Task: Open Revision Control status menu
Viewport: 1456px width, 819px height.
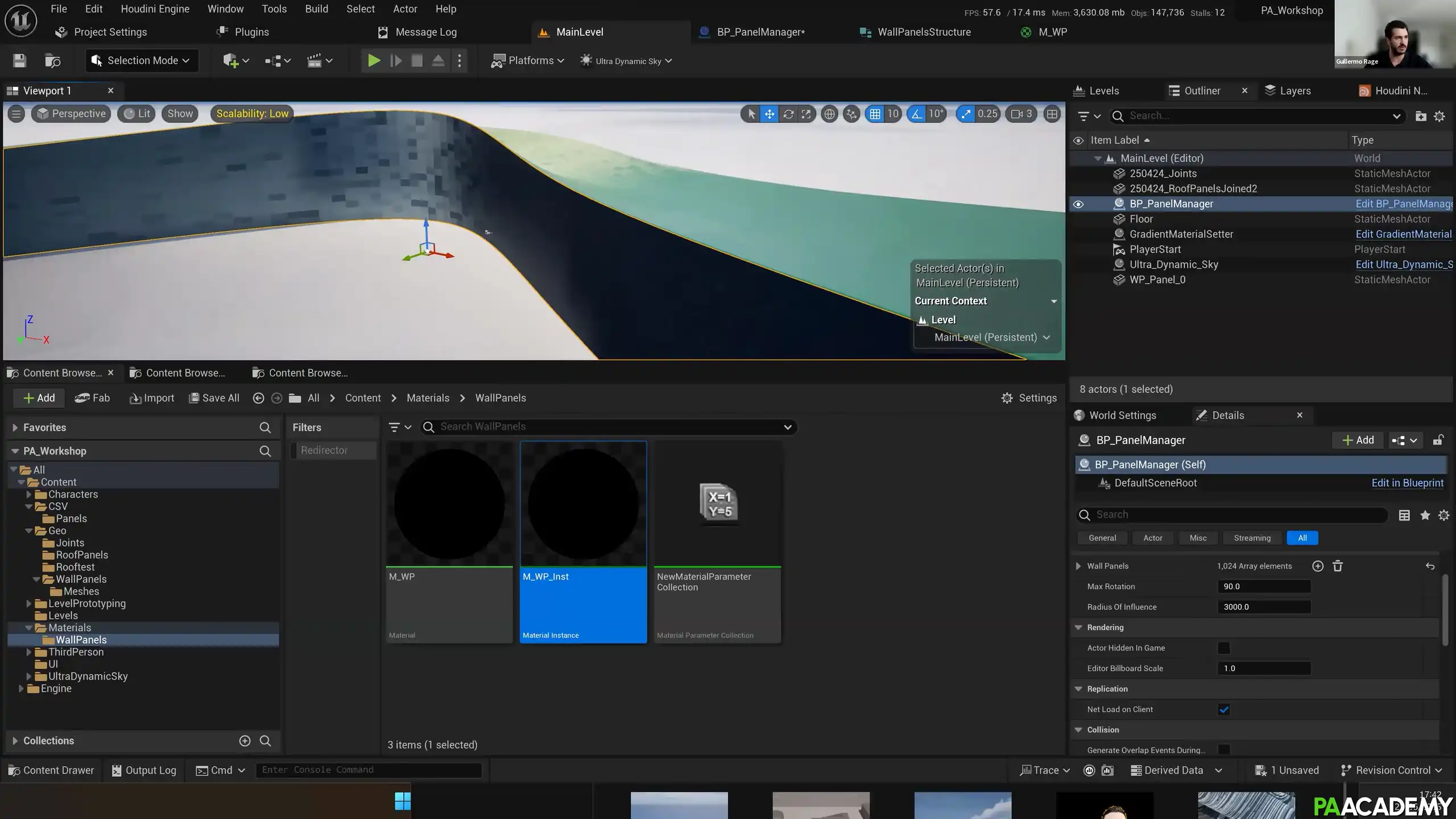Action: click(x=1391, y=770)
